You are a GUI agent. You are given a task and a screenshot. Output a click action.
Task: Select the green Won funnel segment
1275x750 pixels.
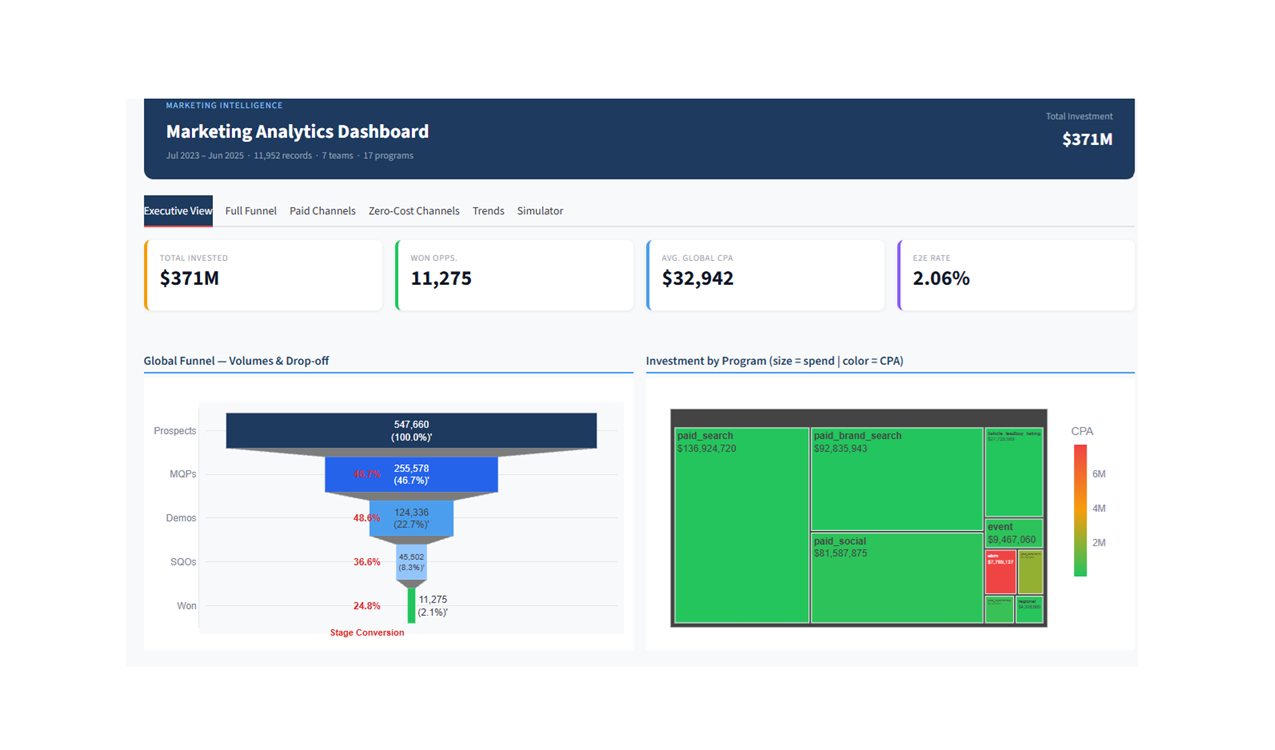click(x=411, y=605)
